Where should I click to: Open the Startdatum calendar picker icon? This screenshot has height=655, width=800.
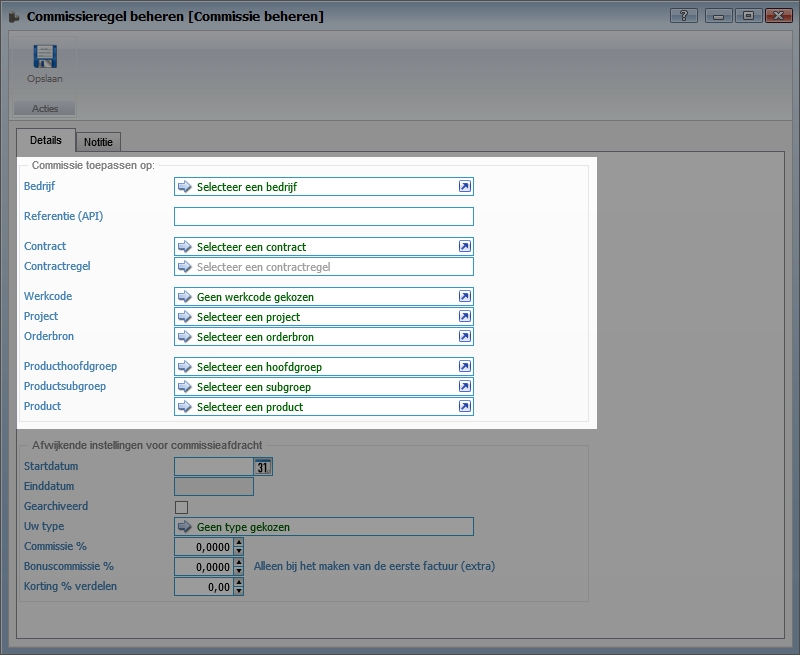click(x=263, y=467)
